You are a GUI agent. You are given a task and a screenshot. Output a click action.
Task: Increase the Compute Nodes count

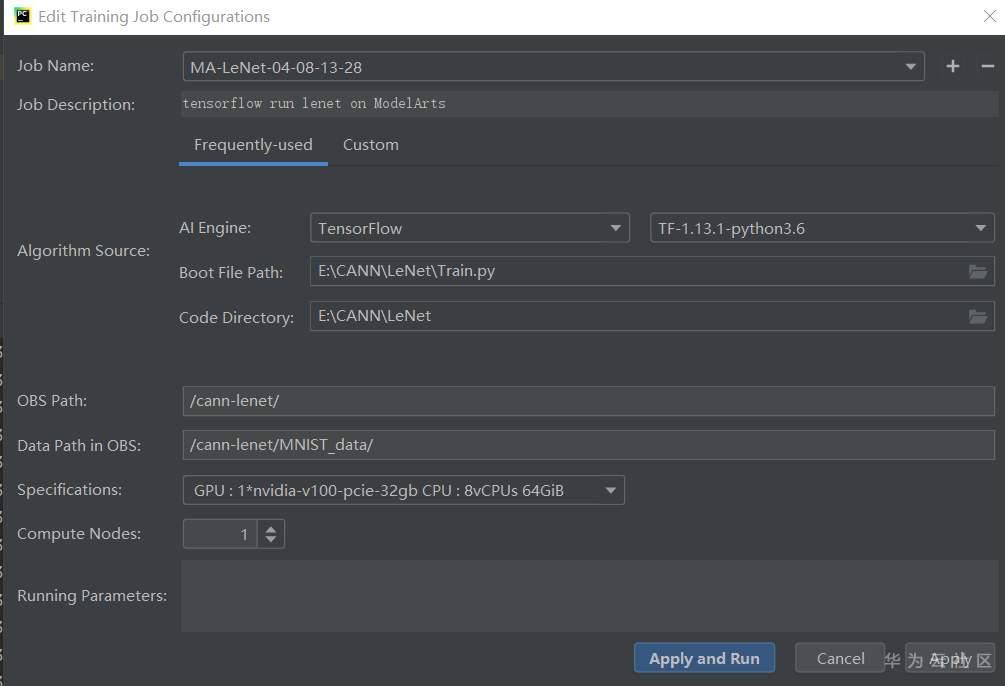pyautogui.click(x=271, y=527)
